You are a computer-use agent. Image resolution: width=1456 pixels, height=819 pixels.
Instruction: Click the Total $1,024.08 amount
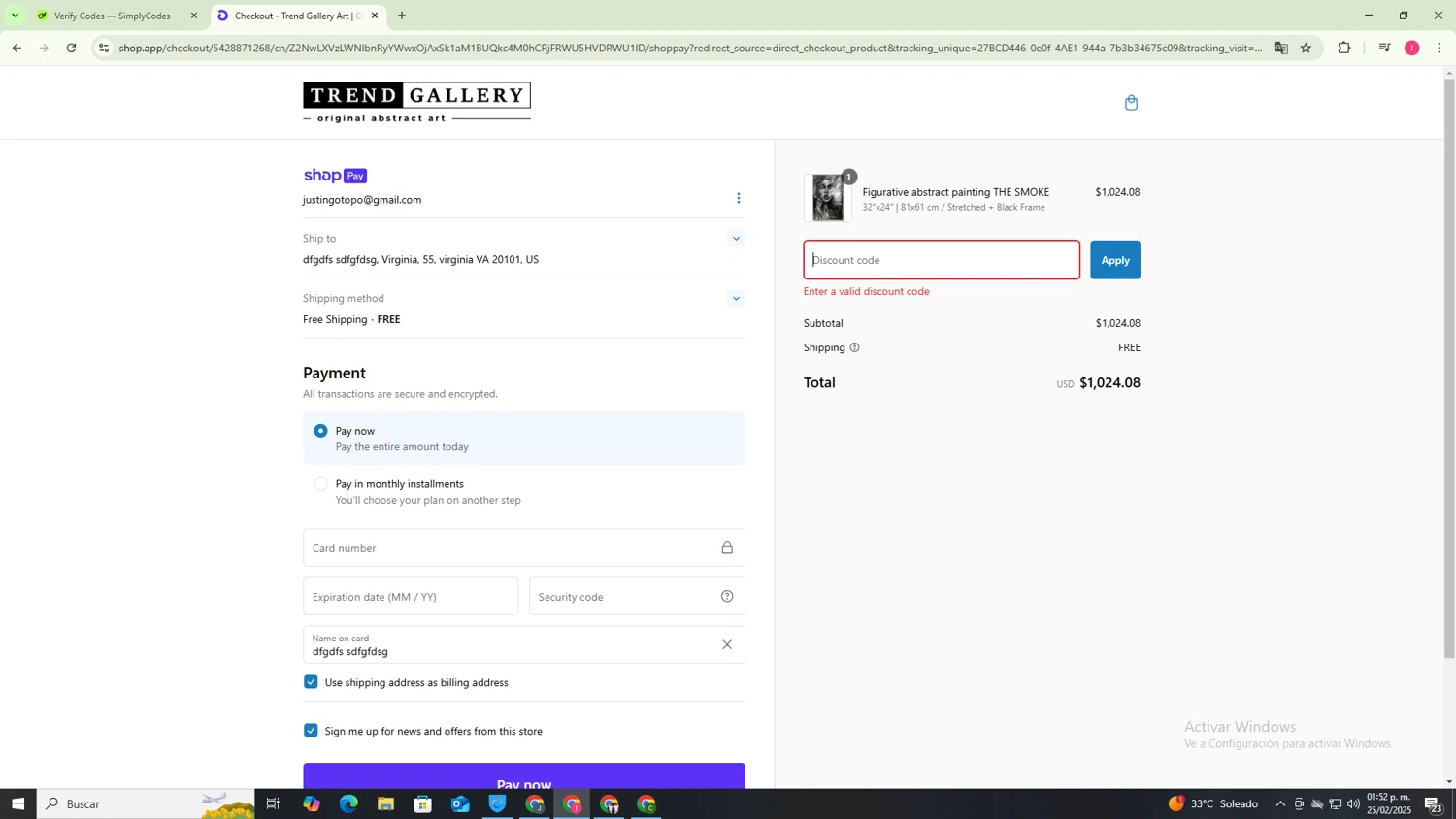pyautogui.click(x=1109, y=383)
